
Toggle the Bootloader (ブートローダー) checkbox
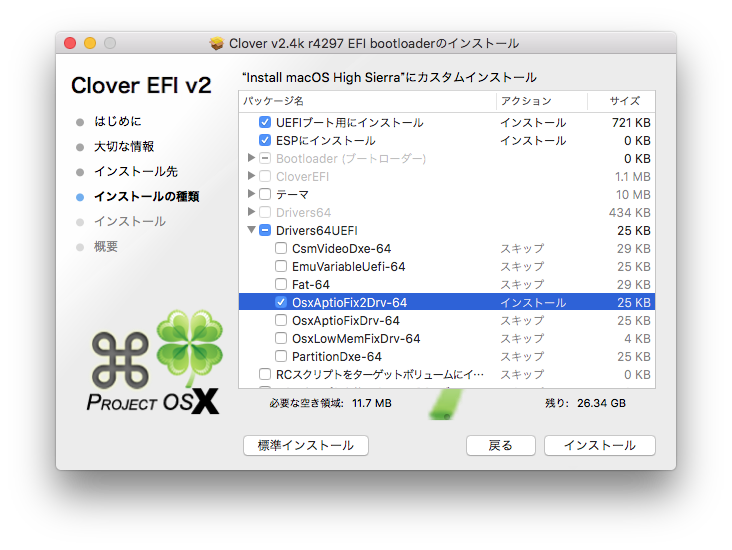click(265, 158)
